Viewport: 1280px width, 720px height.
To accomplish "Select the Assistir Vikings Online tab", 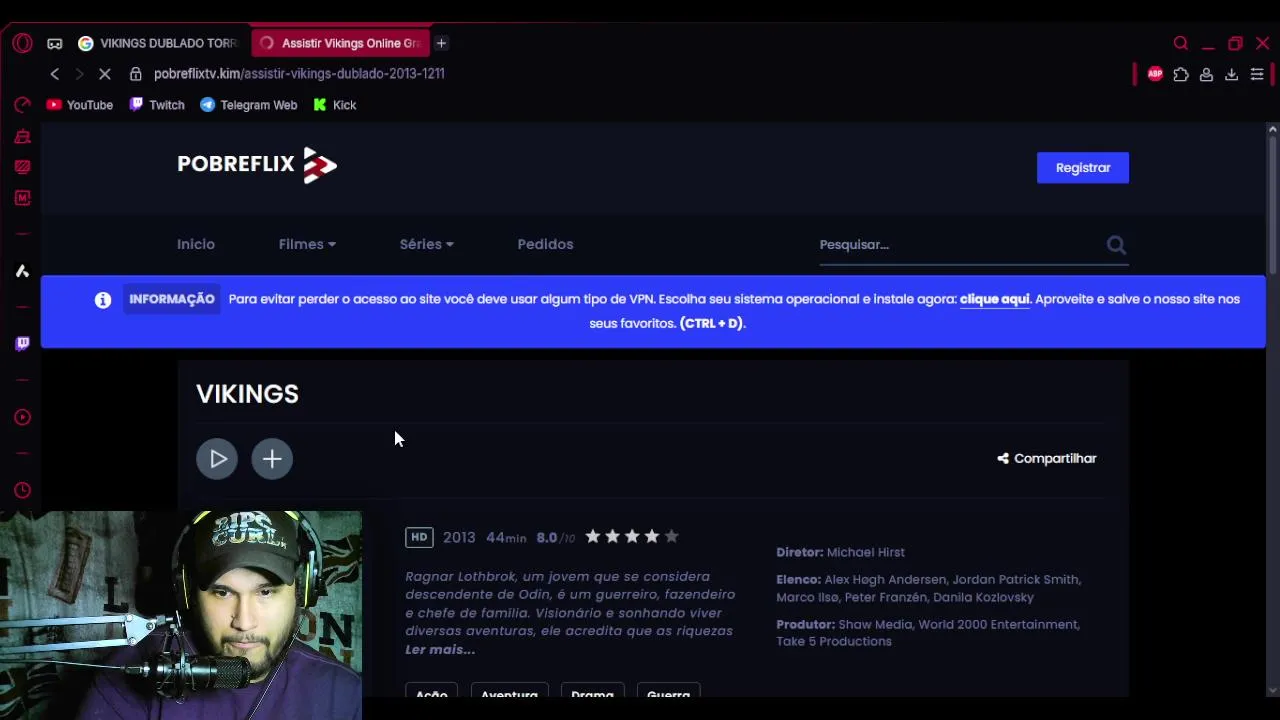I will click(340, 43).
